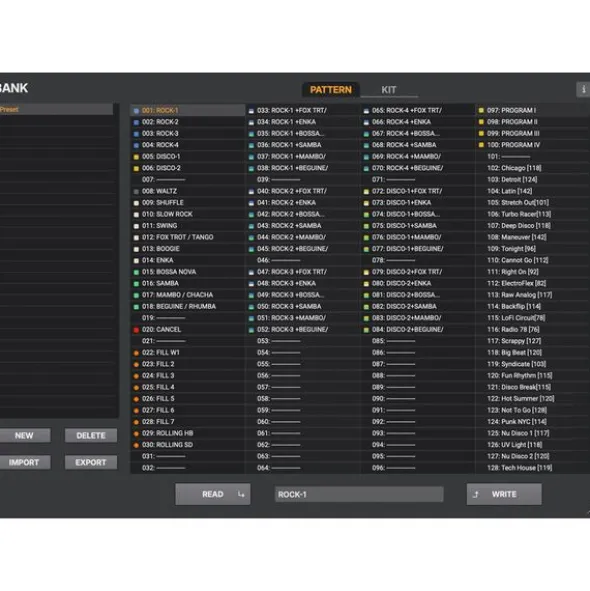
Task: Click marker next to 072: DISCO-1+FOX TRT/
Action: pos(366,191)
